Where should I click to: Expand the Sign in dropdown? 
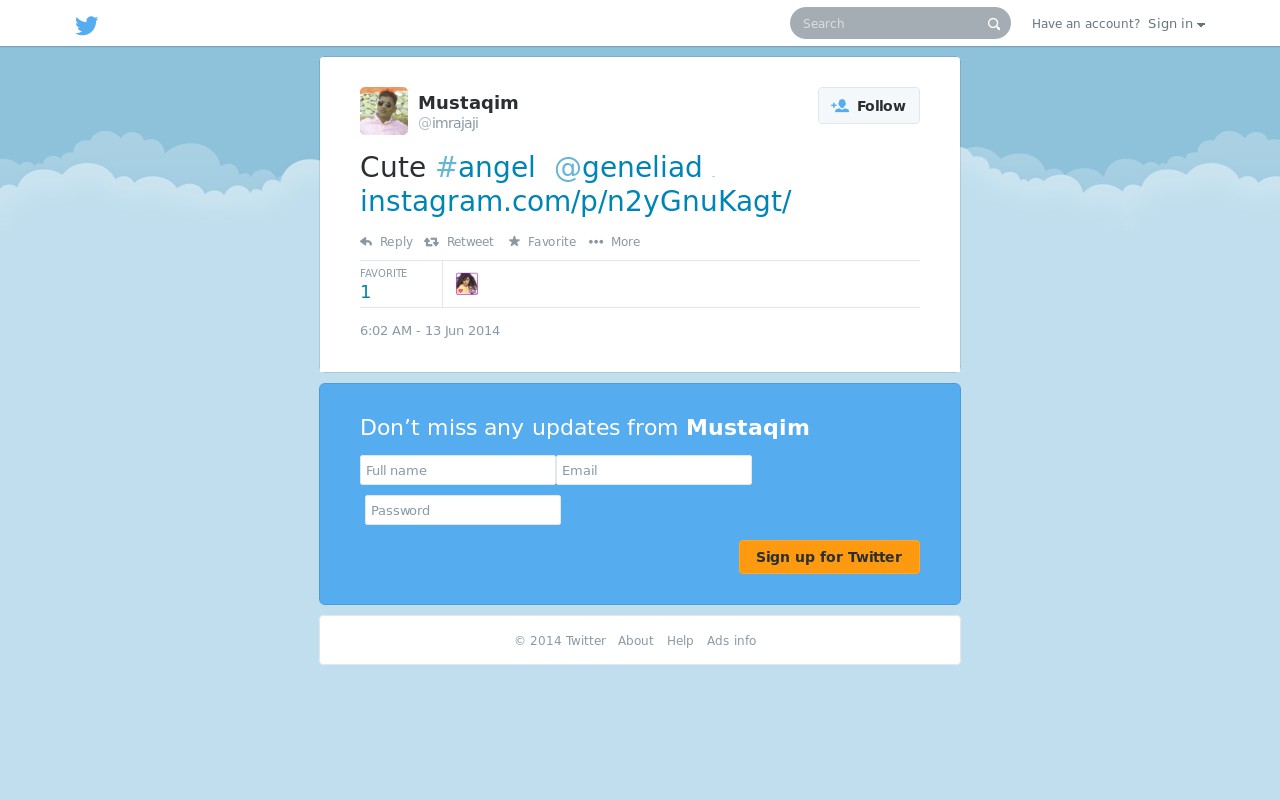pos(1176,24)
